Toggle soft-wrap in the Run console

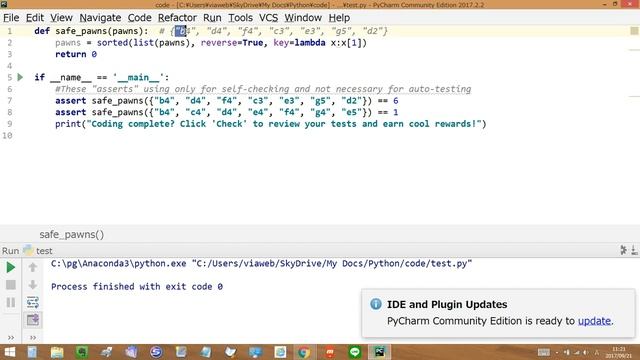[x=33, y=302]
